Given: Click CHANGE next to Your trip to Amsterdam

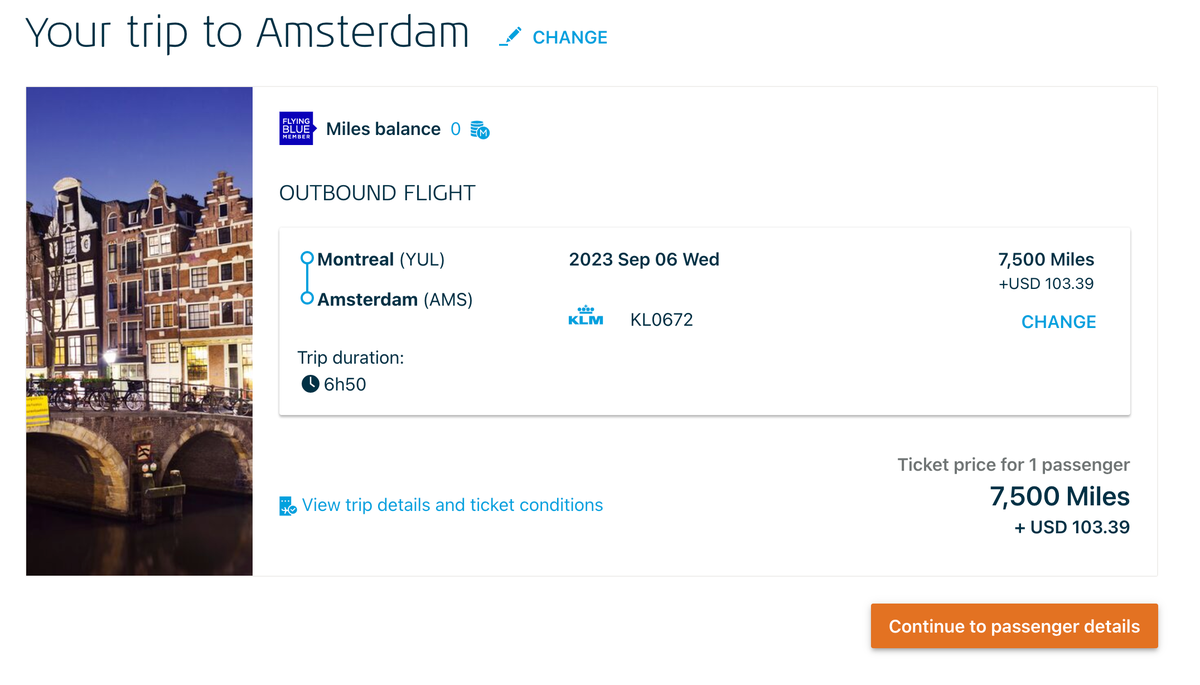Looking at the screenshot, I should click(569, 37).
